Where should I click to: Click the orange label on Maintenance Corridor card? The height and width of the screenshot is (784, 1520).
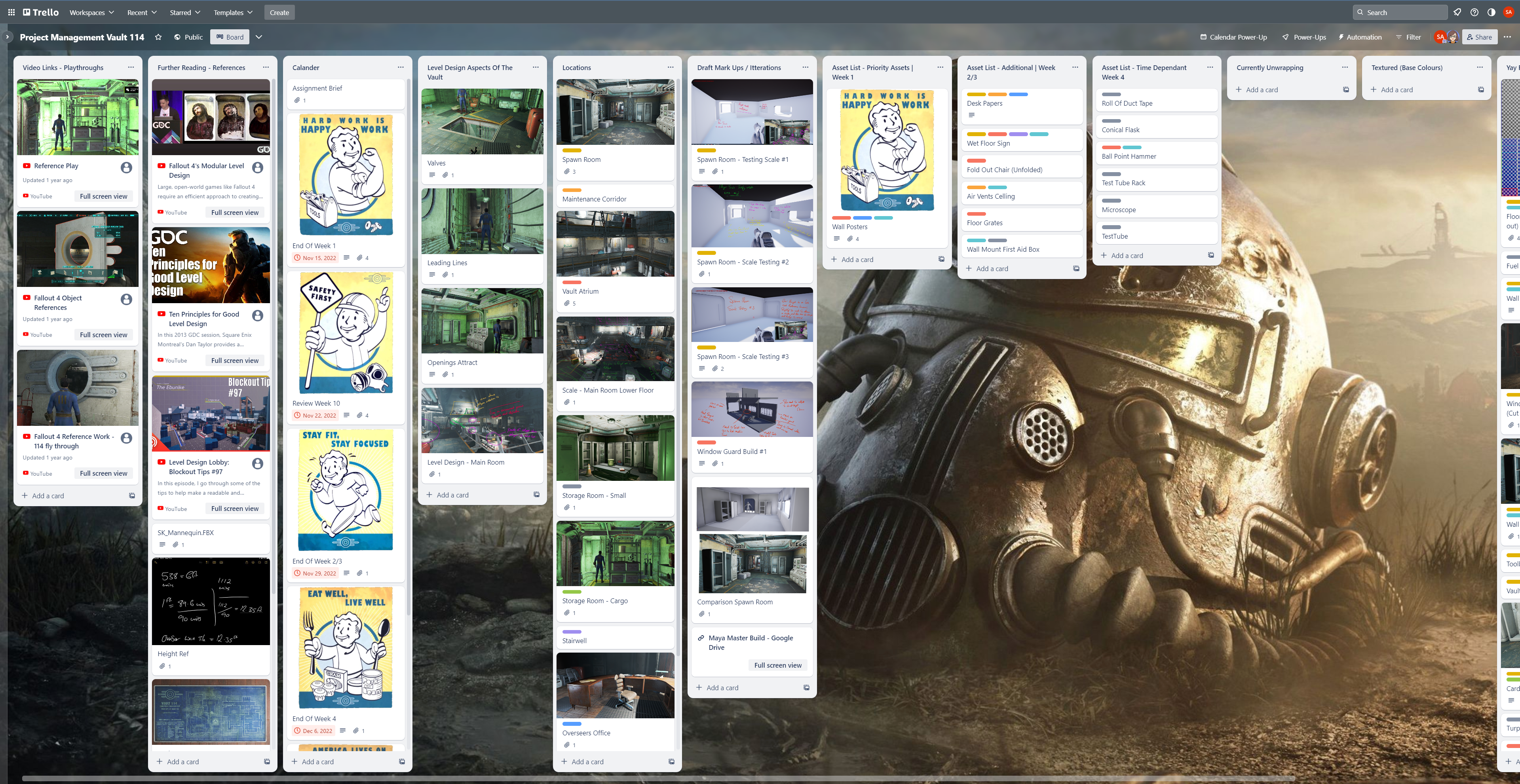click(572, 190)
